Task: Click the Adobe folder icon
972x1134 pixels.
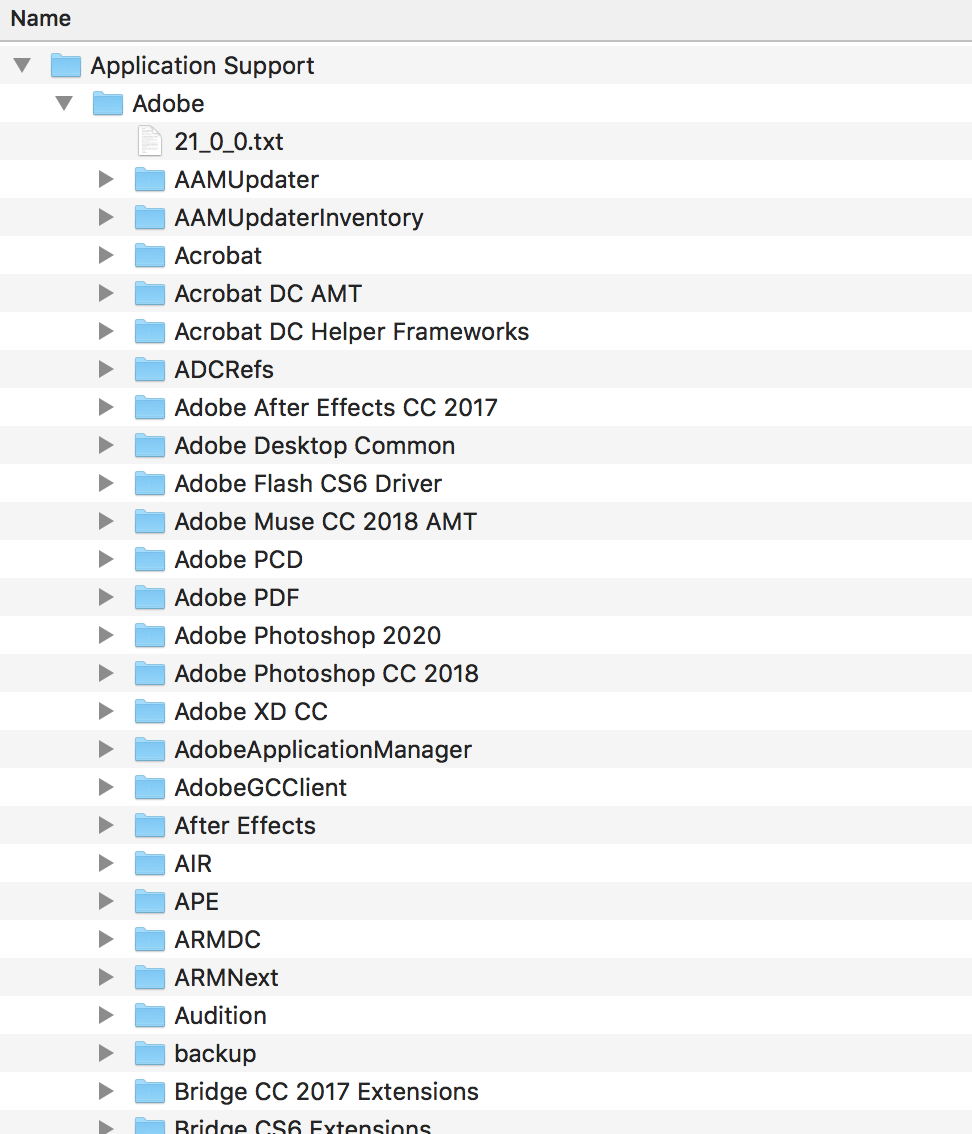Action: (x=107, y=103)
